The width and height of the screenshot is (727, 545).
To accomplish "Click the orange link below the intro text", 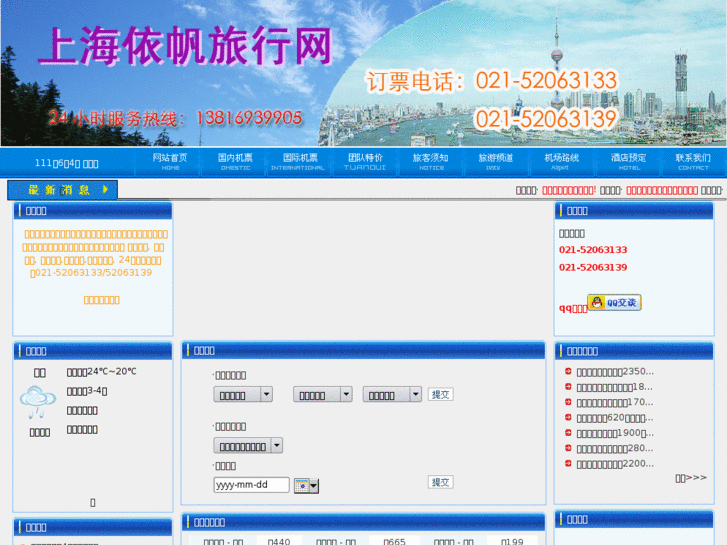I will pos(102,300).
